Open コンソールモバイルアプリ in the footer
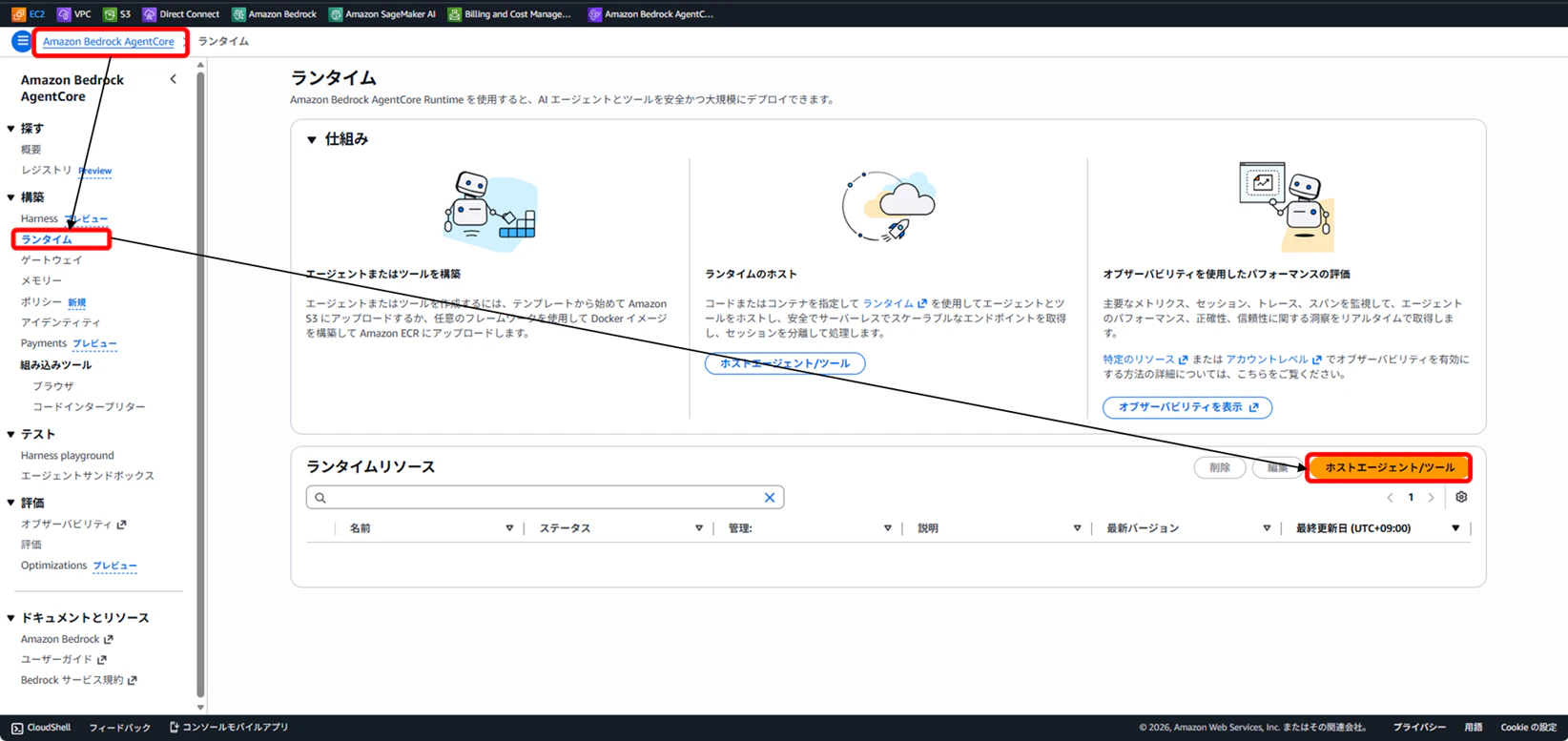This screenshot has width=1568, height=741. [229, 728]
